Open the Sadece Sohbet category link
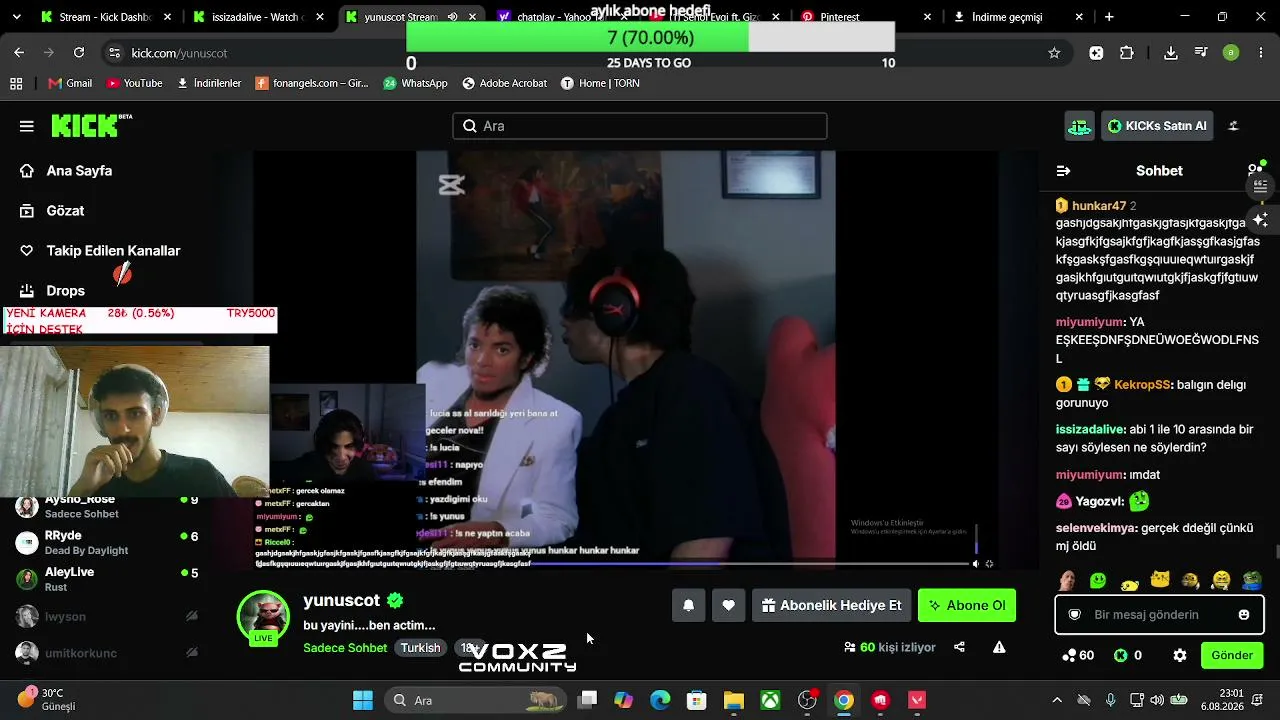 tap(345, 648)
